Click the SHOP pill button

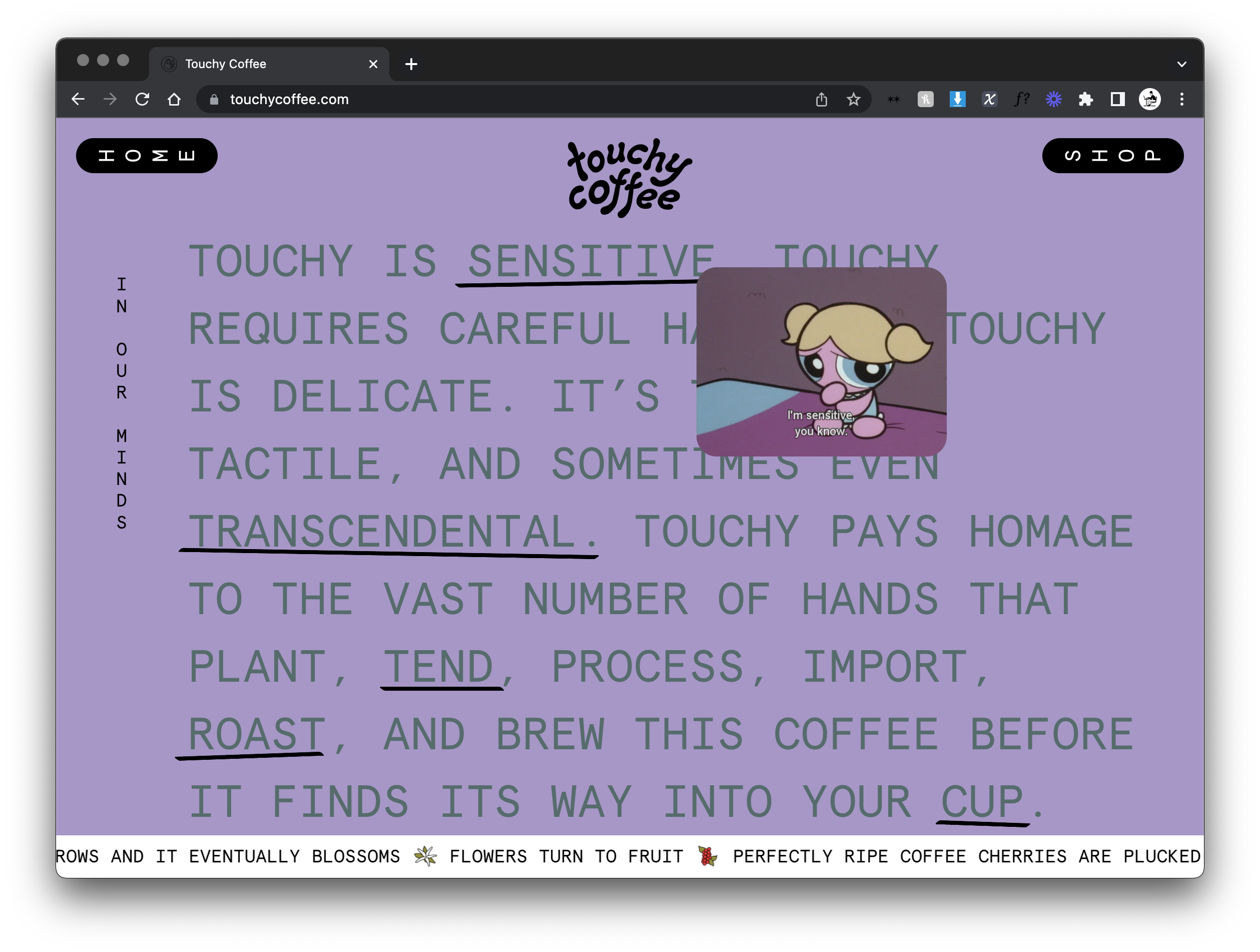coord(1112,156)
